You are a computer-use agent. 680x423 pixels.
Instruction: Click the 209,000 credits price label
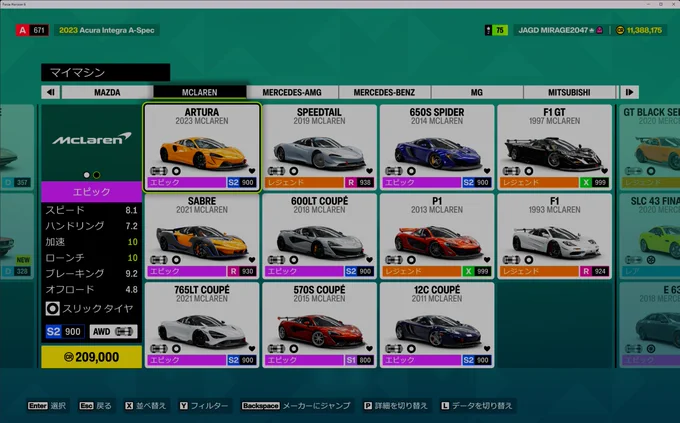point(92,357)
